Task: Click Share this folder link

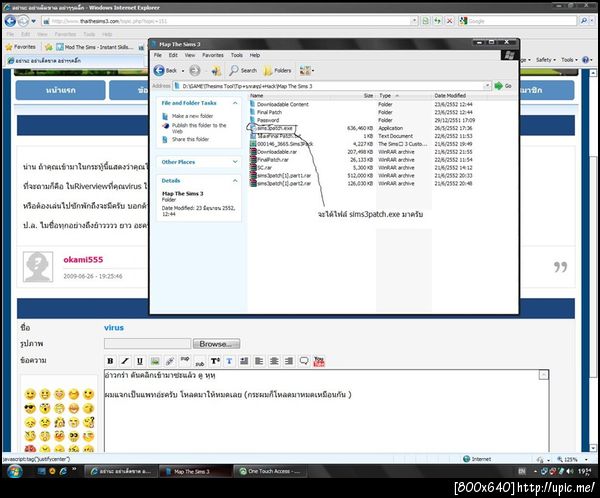Action: tap(190, 139)
